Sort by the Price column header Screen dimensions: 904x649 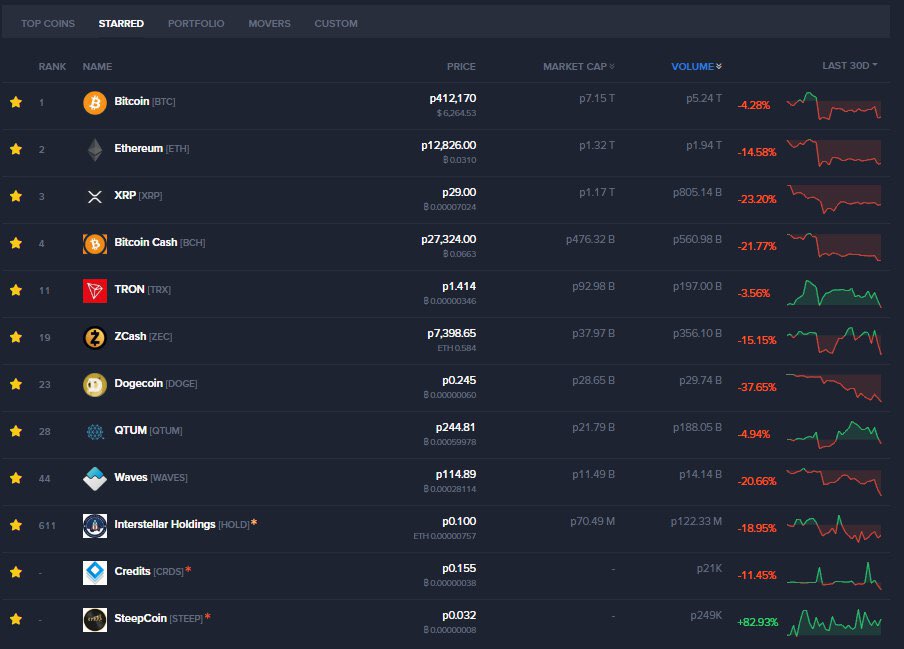461,67
